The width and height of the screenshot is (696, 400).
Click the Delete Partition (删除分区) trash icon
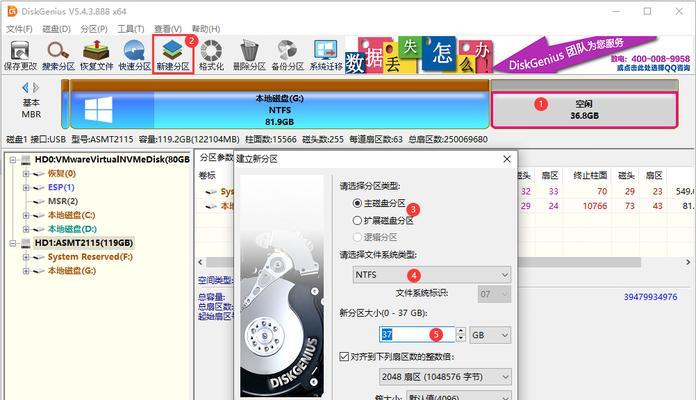click(x=249, y=55)
